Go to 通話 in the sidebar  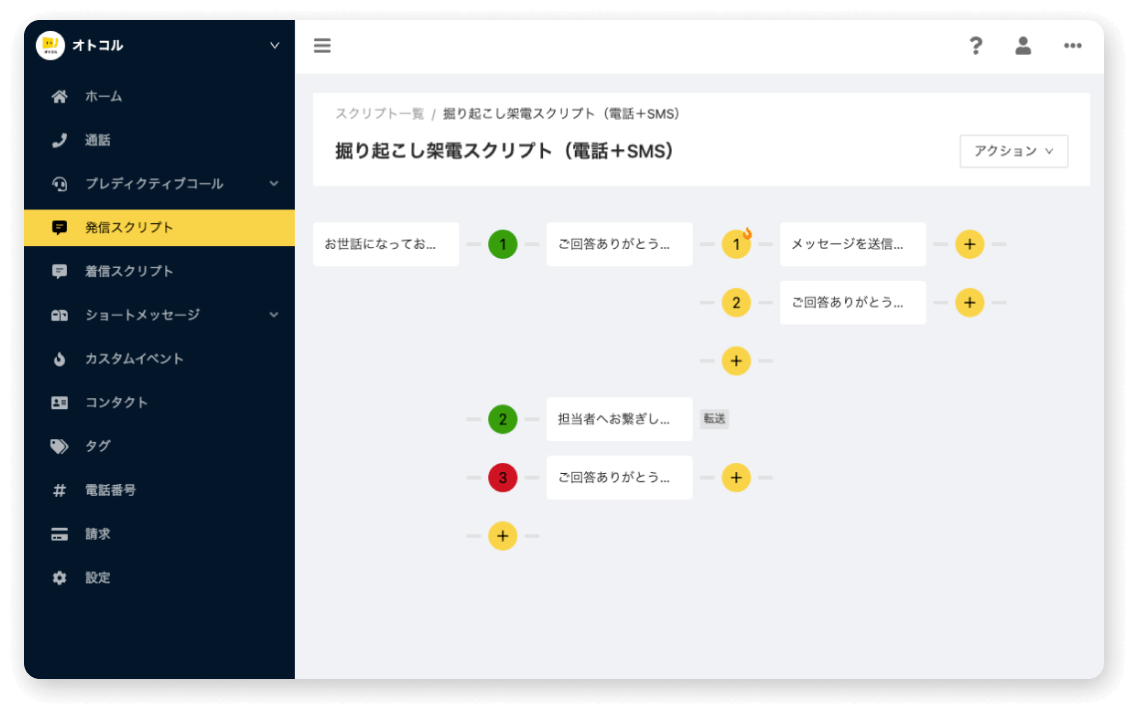click(97, 141)
